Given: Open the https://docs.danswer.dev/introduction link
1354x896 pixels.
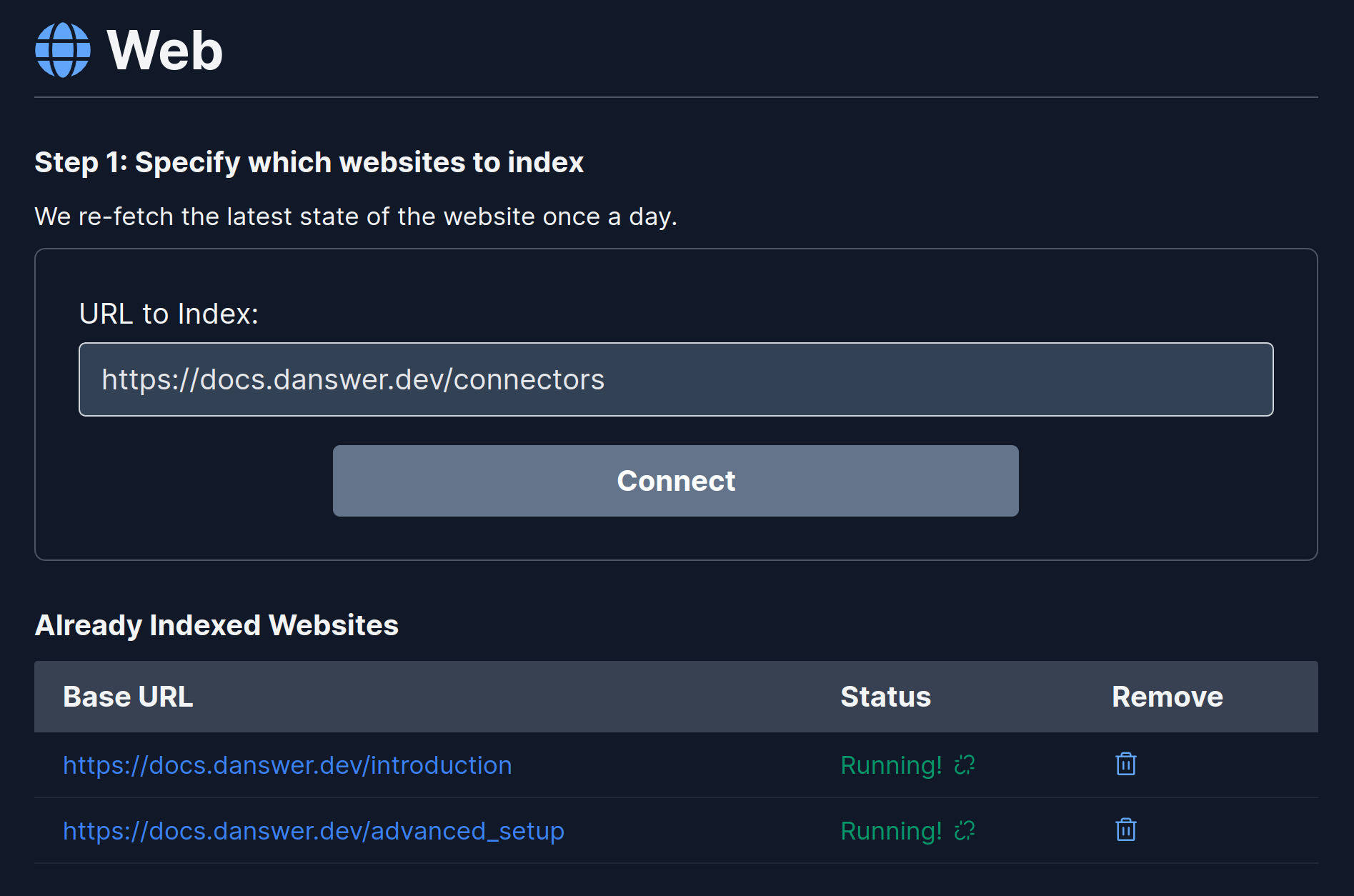Looking at the screenshot, I should [287, 765].
